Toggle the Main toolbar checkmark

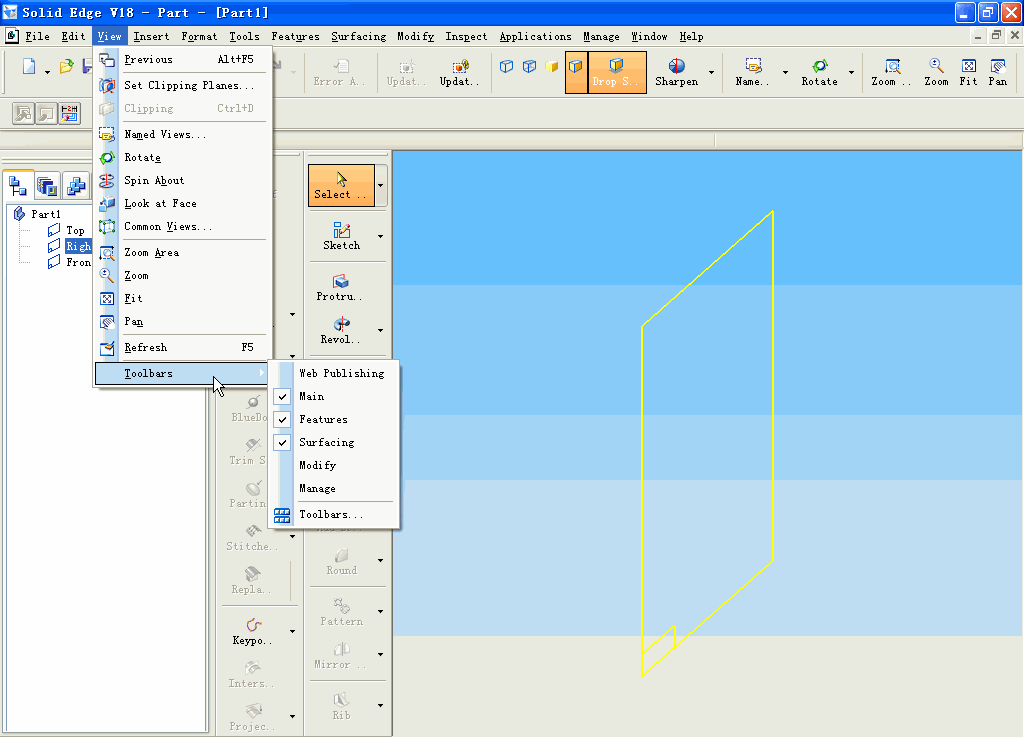pos(282,396)
